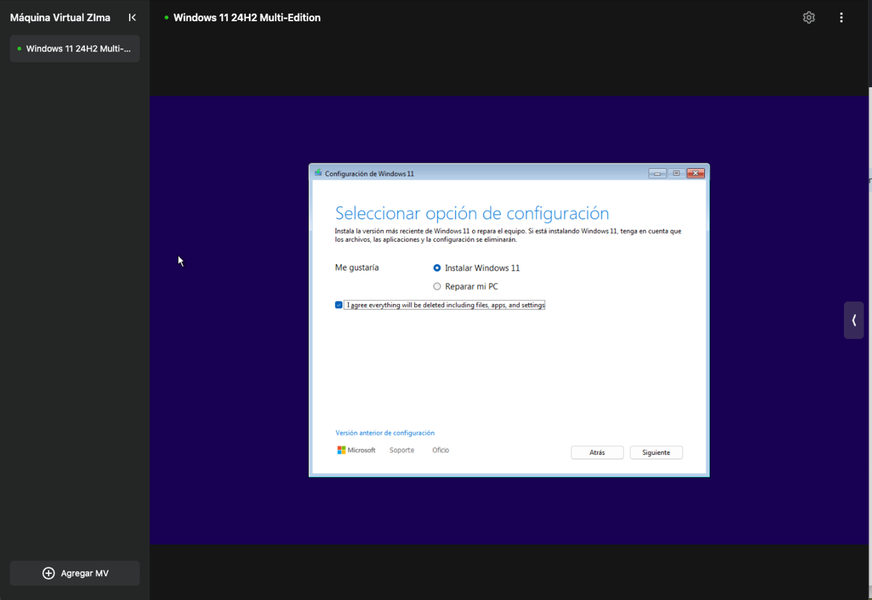Screen dimensions: 872x600
Task: Open Versión anterior de configuración link
Action: click(x=385, y=433)
